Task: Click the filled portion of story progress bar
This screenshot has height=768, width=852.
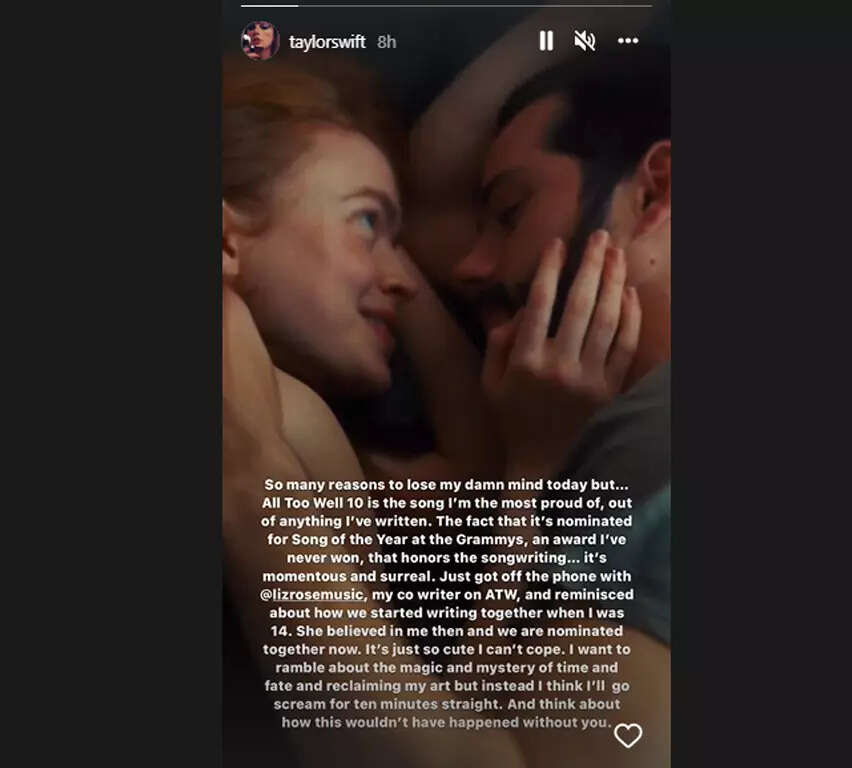Action: [x=270, y=6]
